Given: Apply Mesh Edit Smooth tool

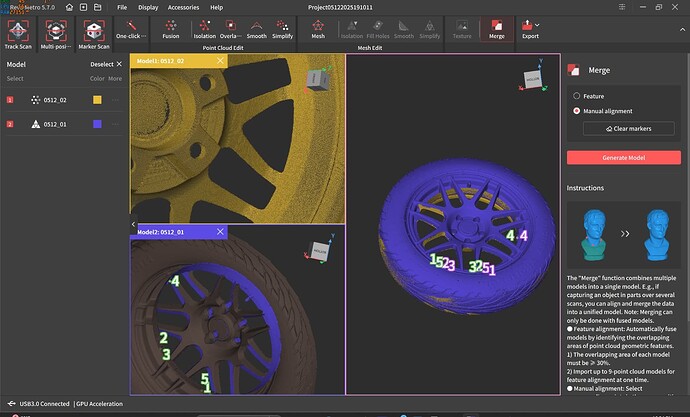Looking at the screenshot, I should (x=404, y=29).
